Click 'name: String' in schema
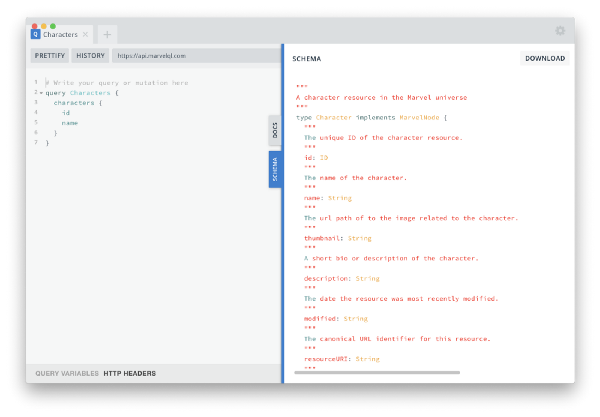600x417 pixels. pyautogui.click(x=328, y=198)
